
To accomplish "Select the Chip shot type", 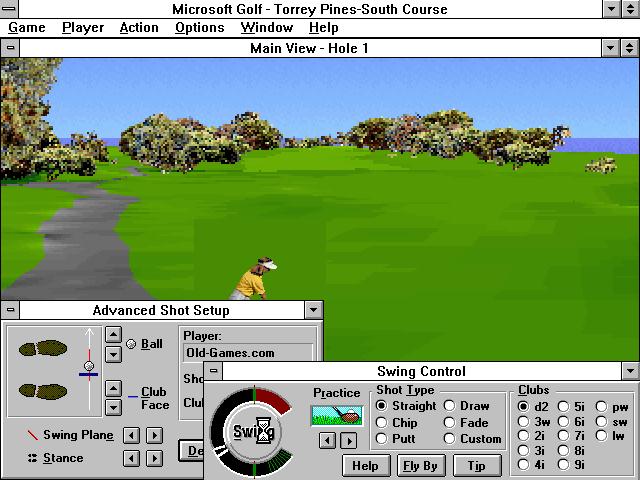I will pos(396,422).
